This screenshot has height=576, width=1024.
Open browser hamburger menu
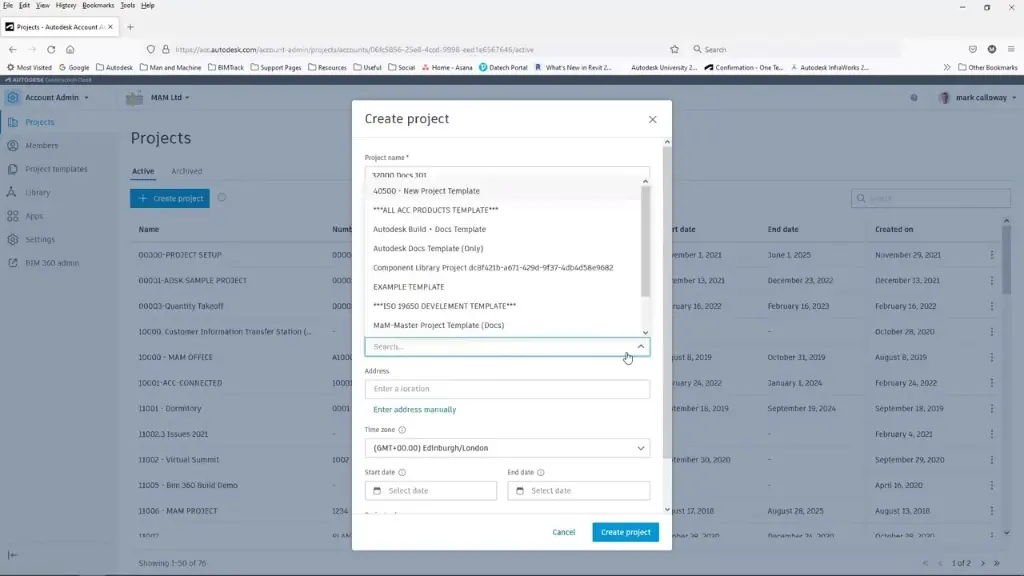tap(1011, 50)
